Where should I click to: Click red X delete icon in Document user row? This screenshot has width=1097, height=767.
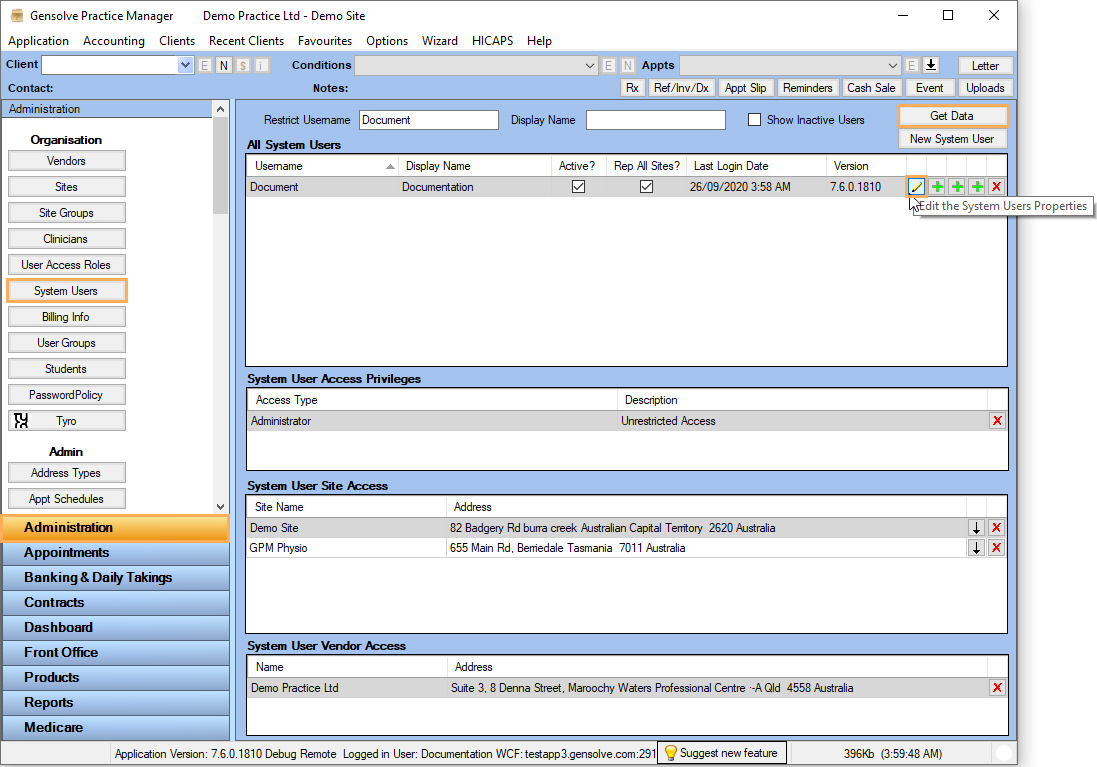click(x=996, y=187)
